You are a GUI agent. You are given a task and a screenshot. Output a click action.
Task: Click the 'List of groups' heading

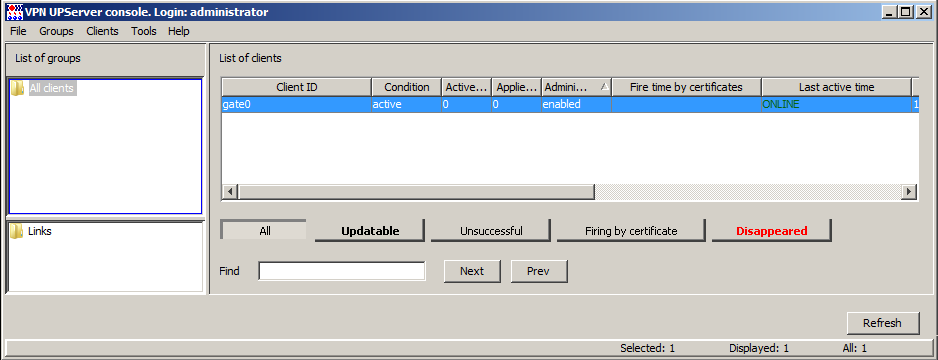[48, 59]
